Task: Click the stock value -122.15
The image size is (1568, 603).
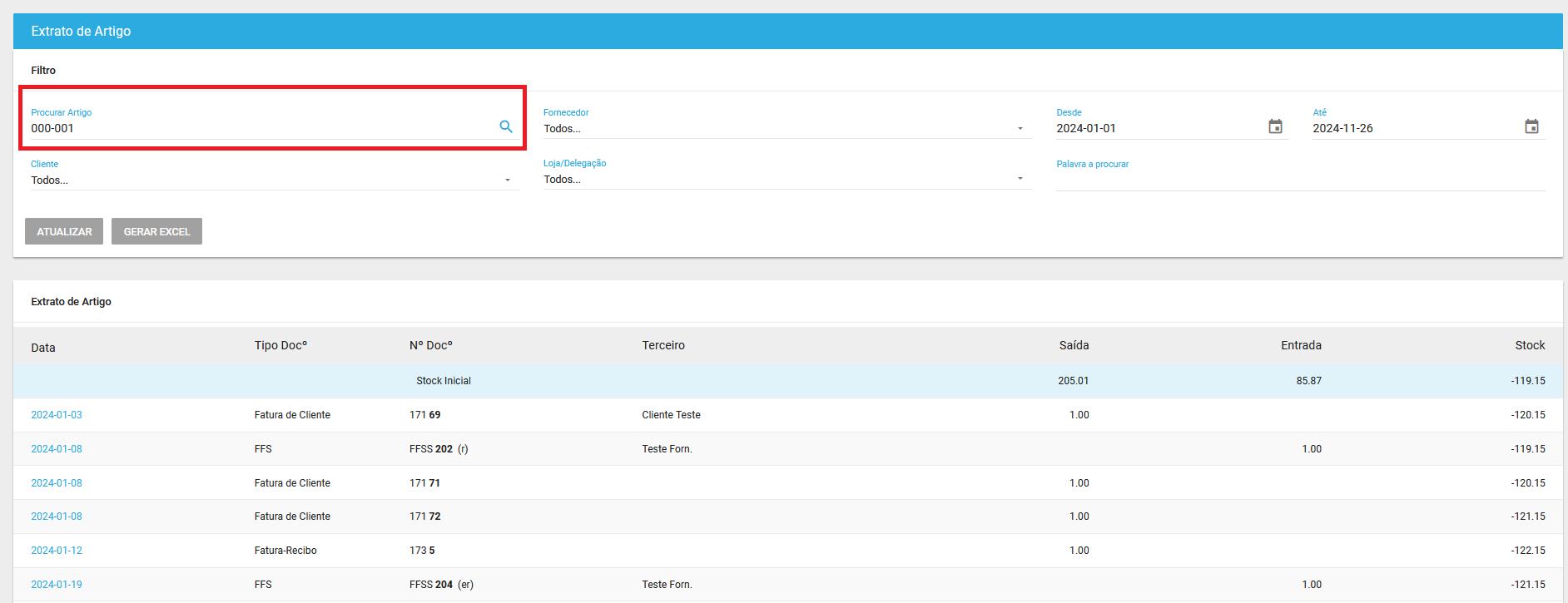Action: click(1528, 551)
